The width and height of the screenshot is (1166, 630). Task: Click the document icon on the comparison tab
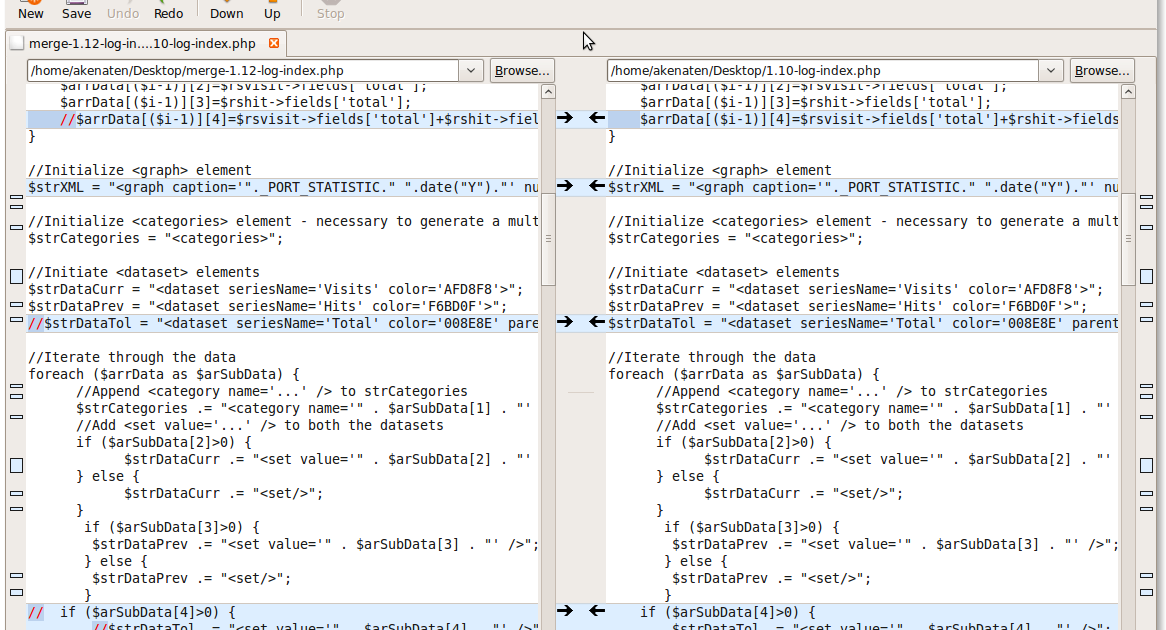point(16,43)
